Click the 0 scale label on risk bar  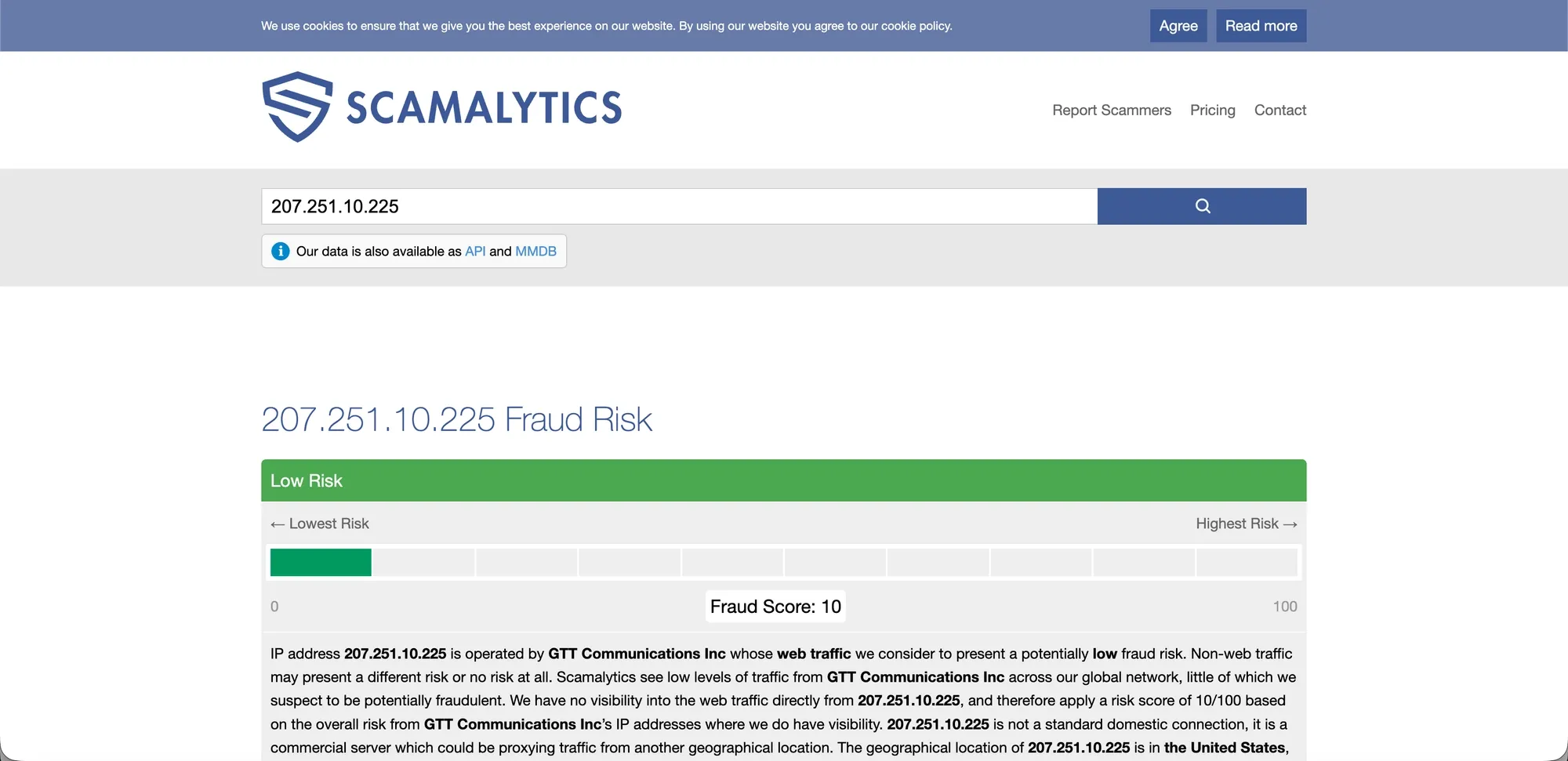point(274,606)
